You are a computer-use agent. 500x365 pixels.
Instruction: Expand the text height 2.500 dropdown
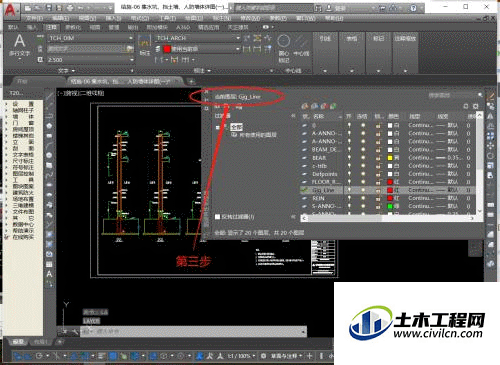coord(132,60)
